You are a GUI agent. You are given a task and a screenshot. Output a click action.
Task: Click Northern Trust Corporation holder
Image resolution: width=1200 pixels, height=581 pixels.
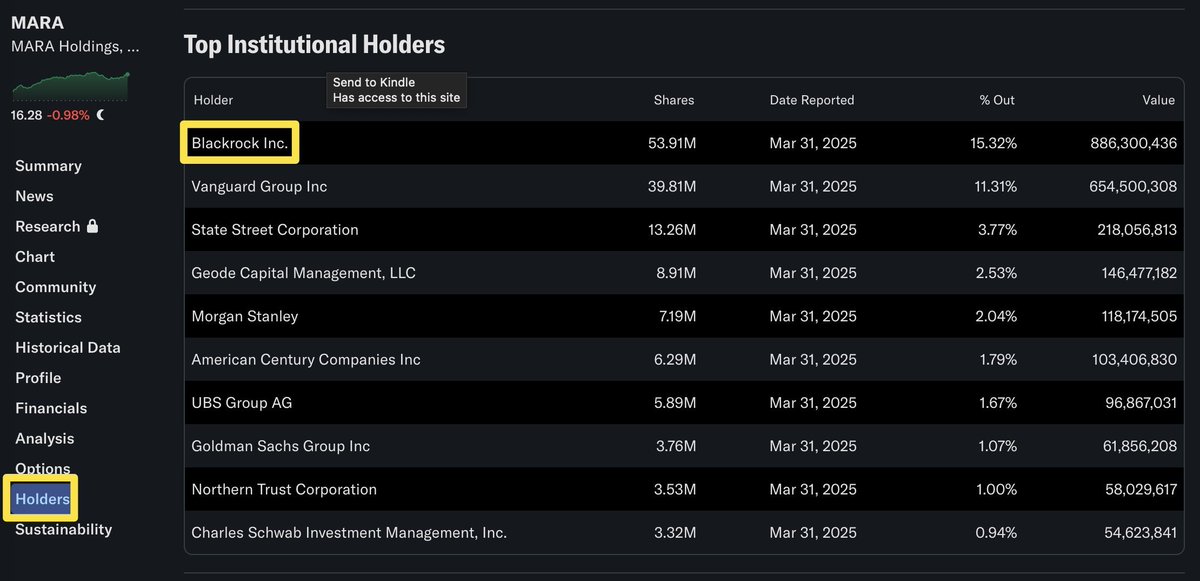tap(284, 489)
